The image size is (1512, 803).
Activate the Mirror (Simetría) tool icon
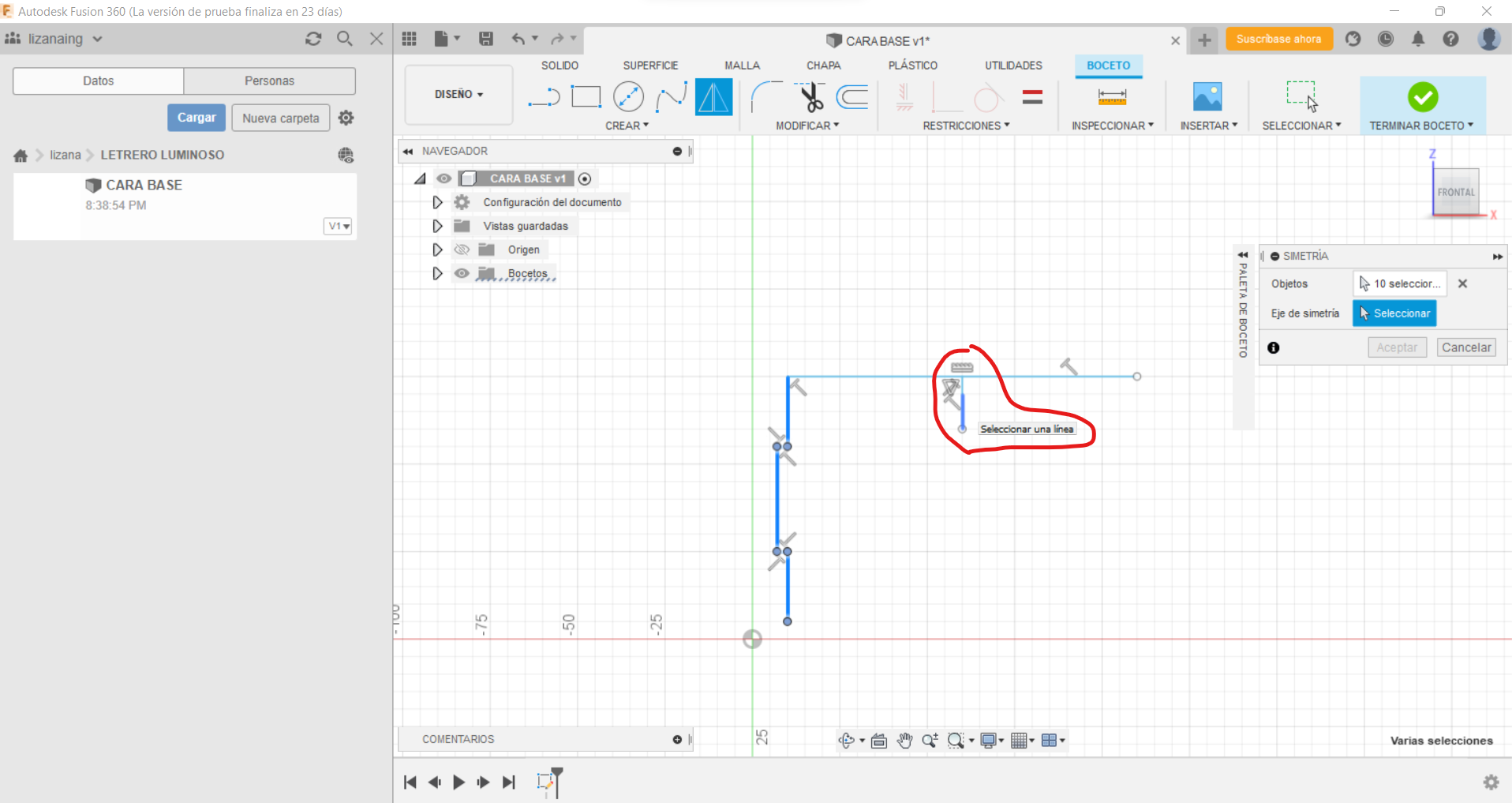coord(713,97)
